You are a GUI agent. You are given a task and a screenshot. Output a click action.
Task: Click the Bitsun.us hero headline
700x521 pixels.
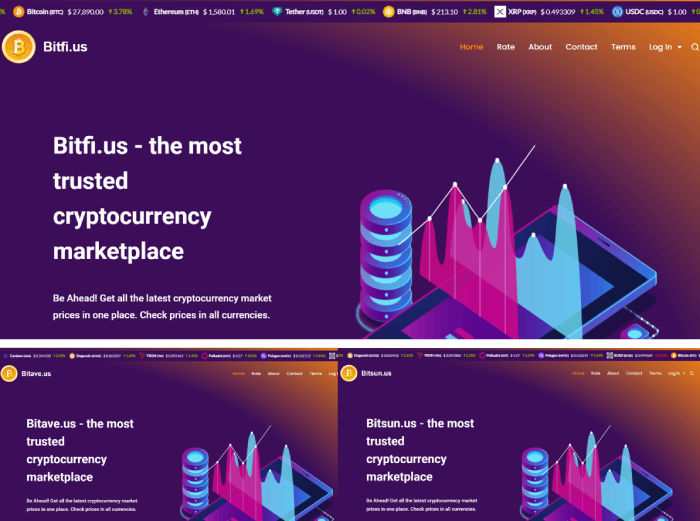[x=420, y=450]
